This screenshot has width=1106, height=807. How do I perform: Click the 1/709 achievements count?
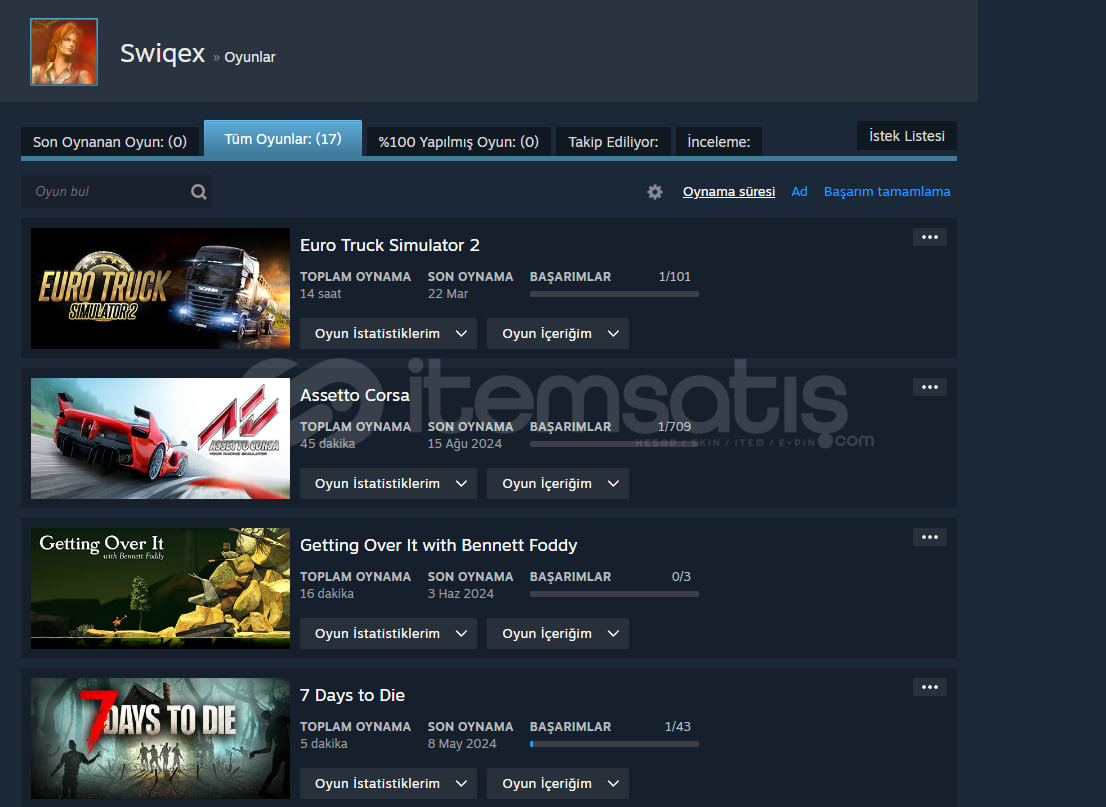tap(674, 427)
